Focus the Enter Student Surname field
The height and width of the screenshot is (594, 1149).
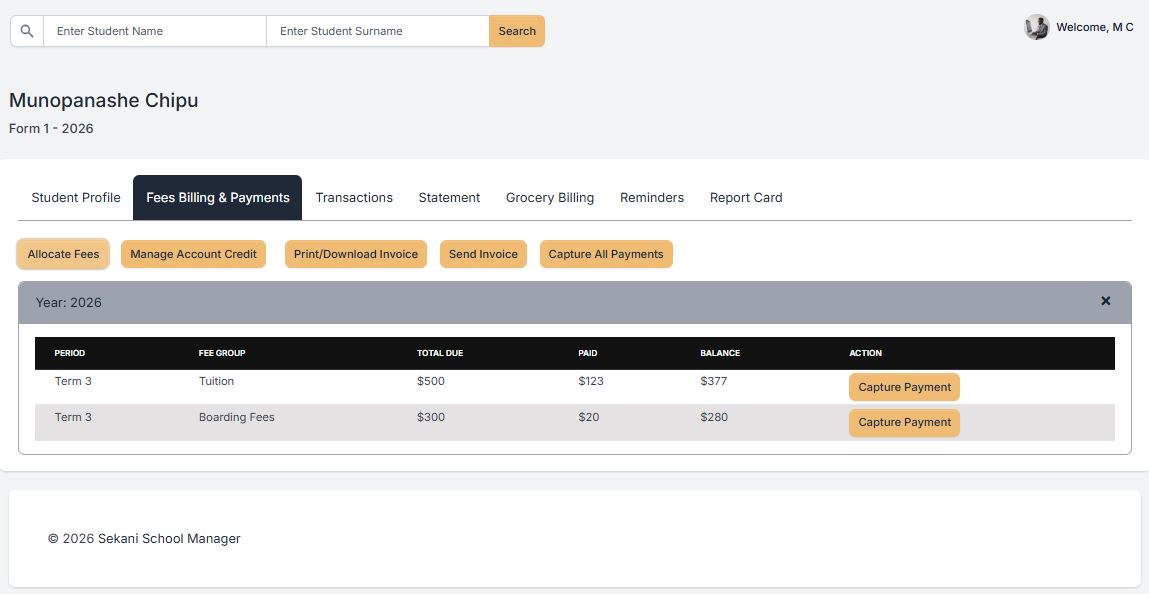[377, 31]
